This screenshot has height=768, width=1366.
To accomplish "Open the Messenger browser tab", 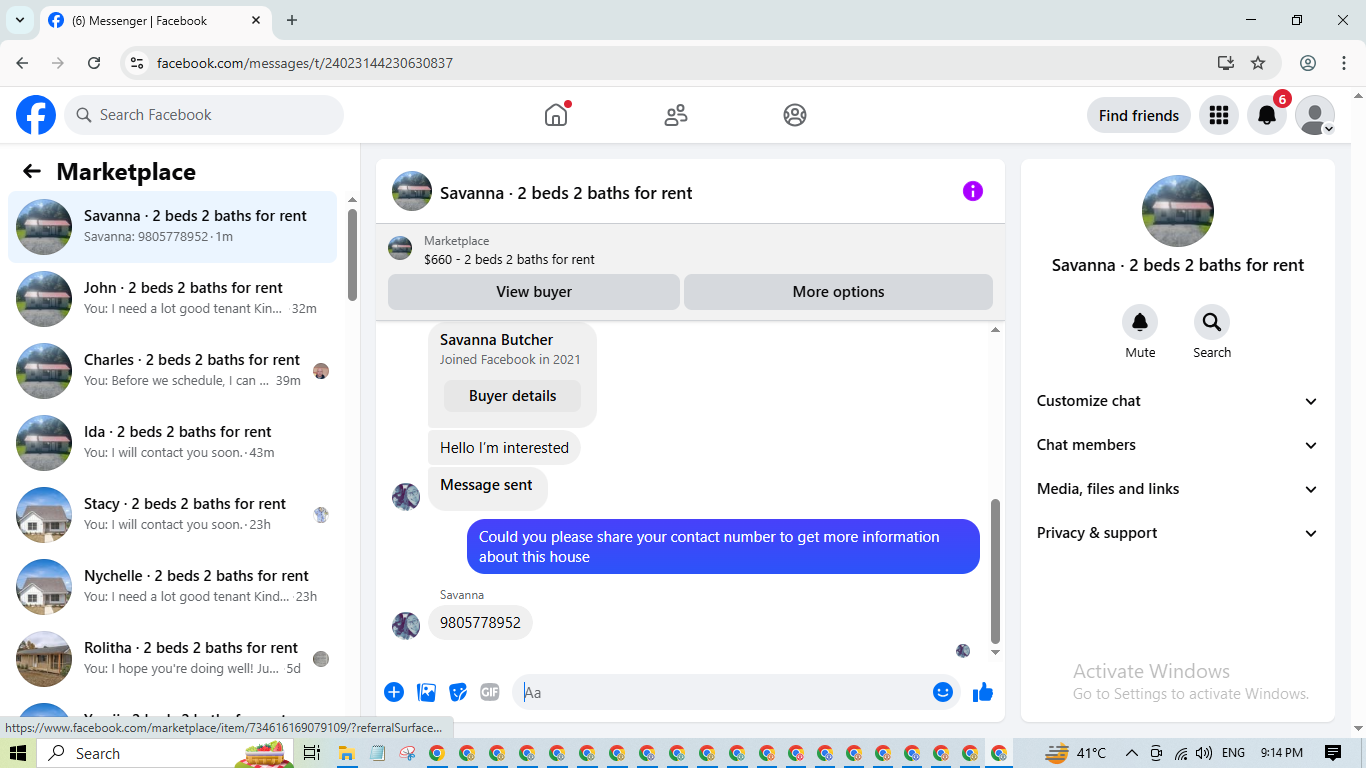I will pos(158,20).
